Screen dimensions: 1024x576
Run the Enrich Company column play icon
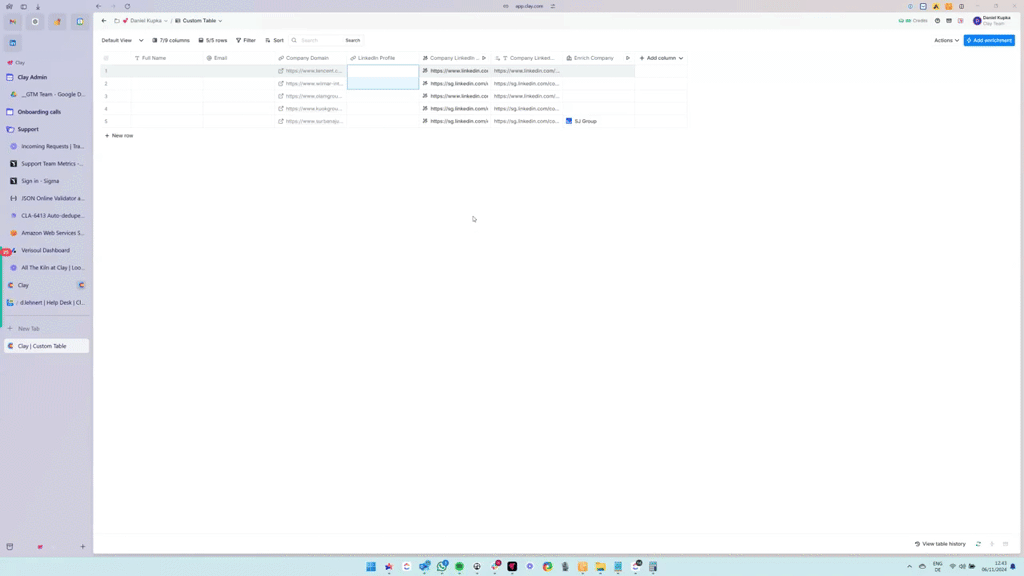[x=628, y=58]
